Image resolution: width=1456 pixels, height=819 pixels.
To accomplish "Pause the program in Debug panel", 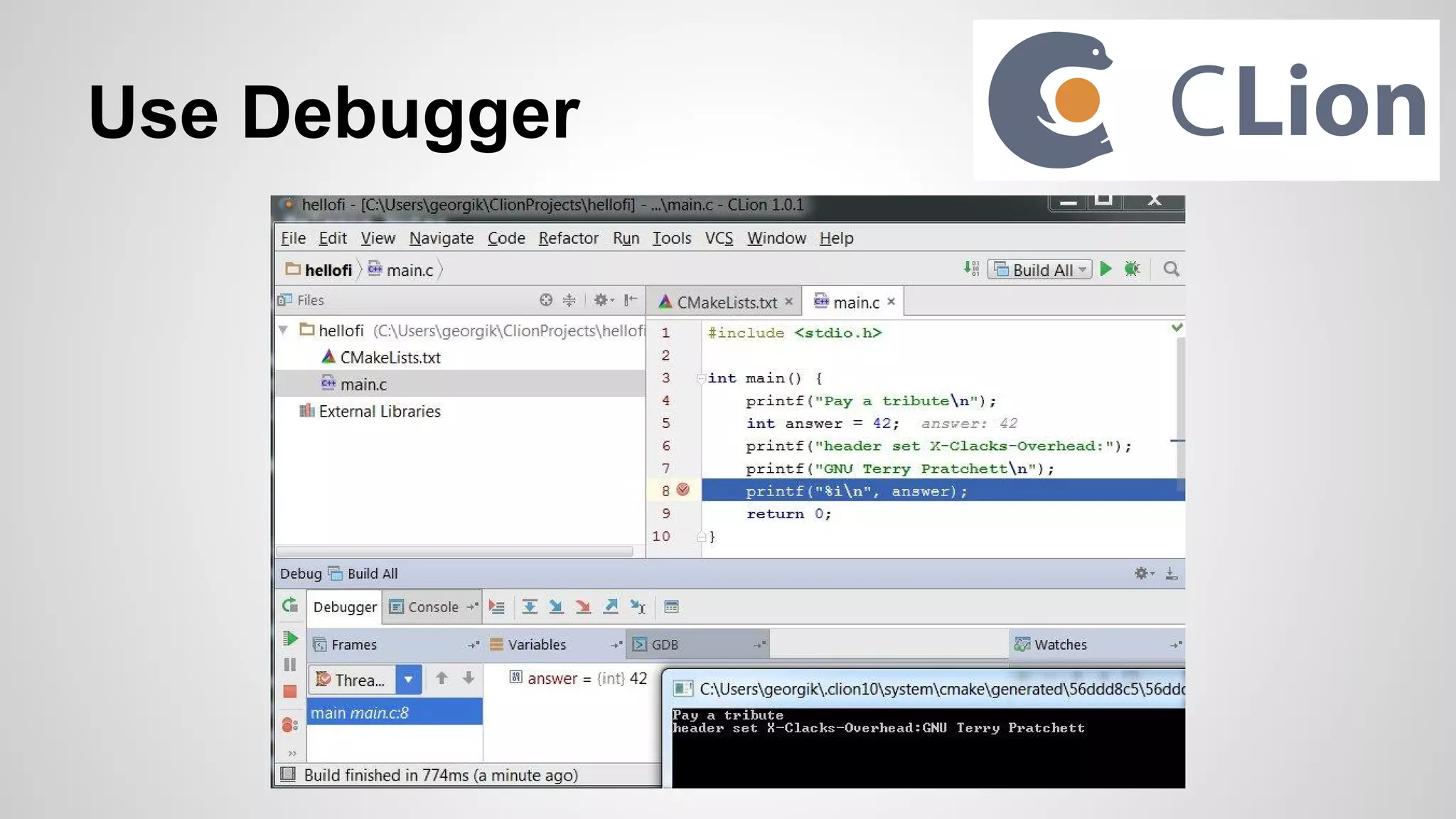I will point(290,665).
